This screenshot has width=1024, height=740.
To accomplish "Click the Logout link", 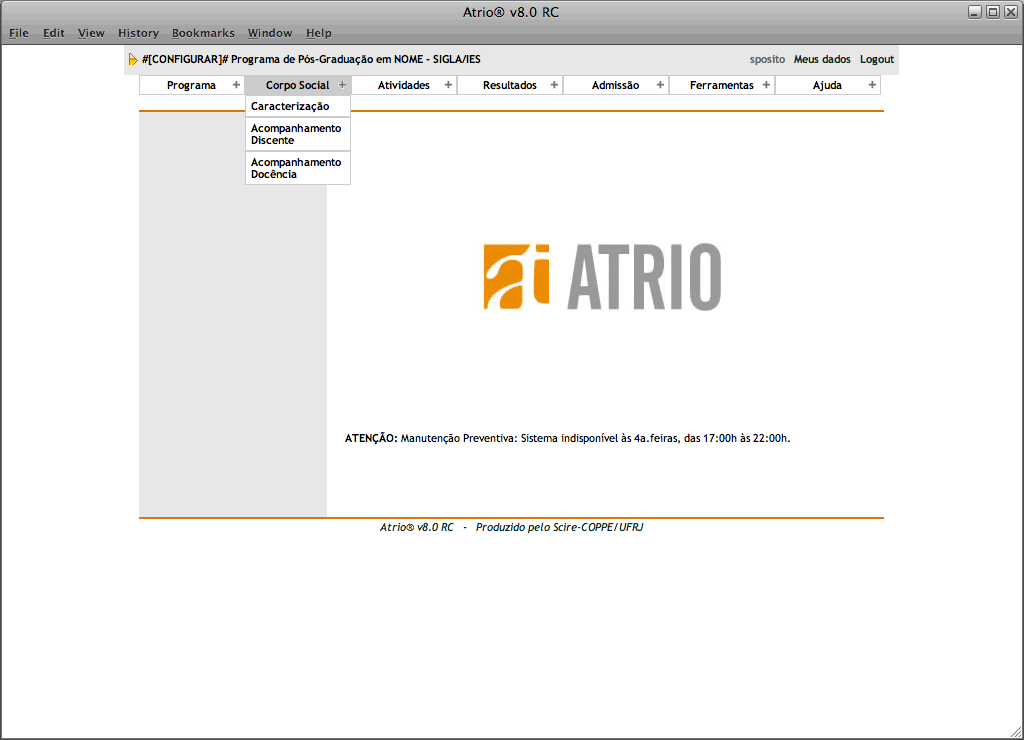I will click(877, 60).
